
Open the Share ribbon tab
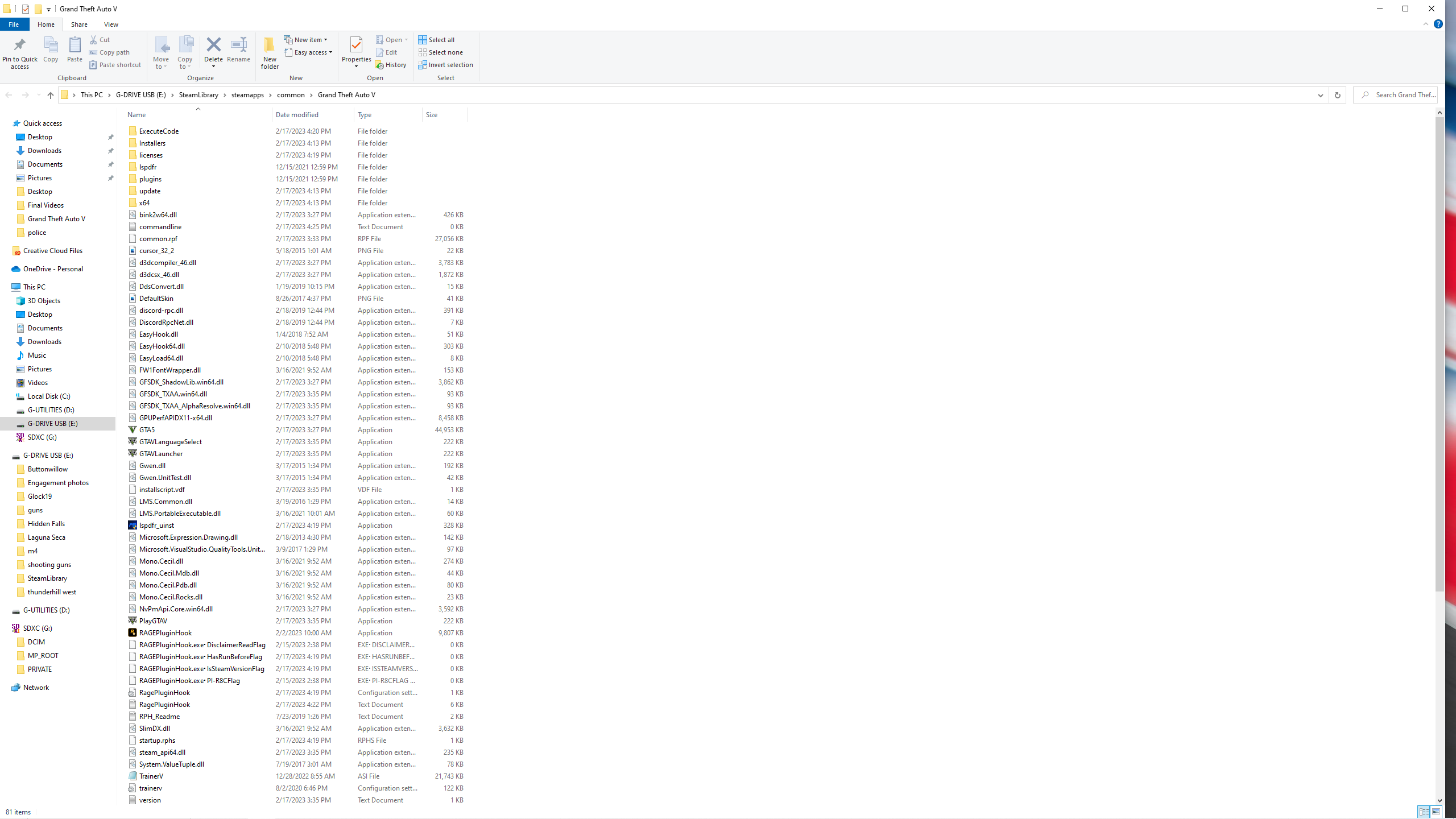pyautogui.click(x=79, y=24)
